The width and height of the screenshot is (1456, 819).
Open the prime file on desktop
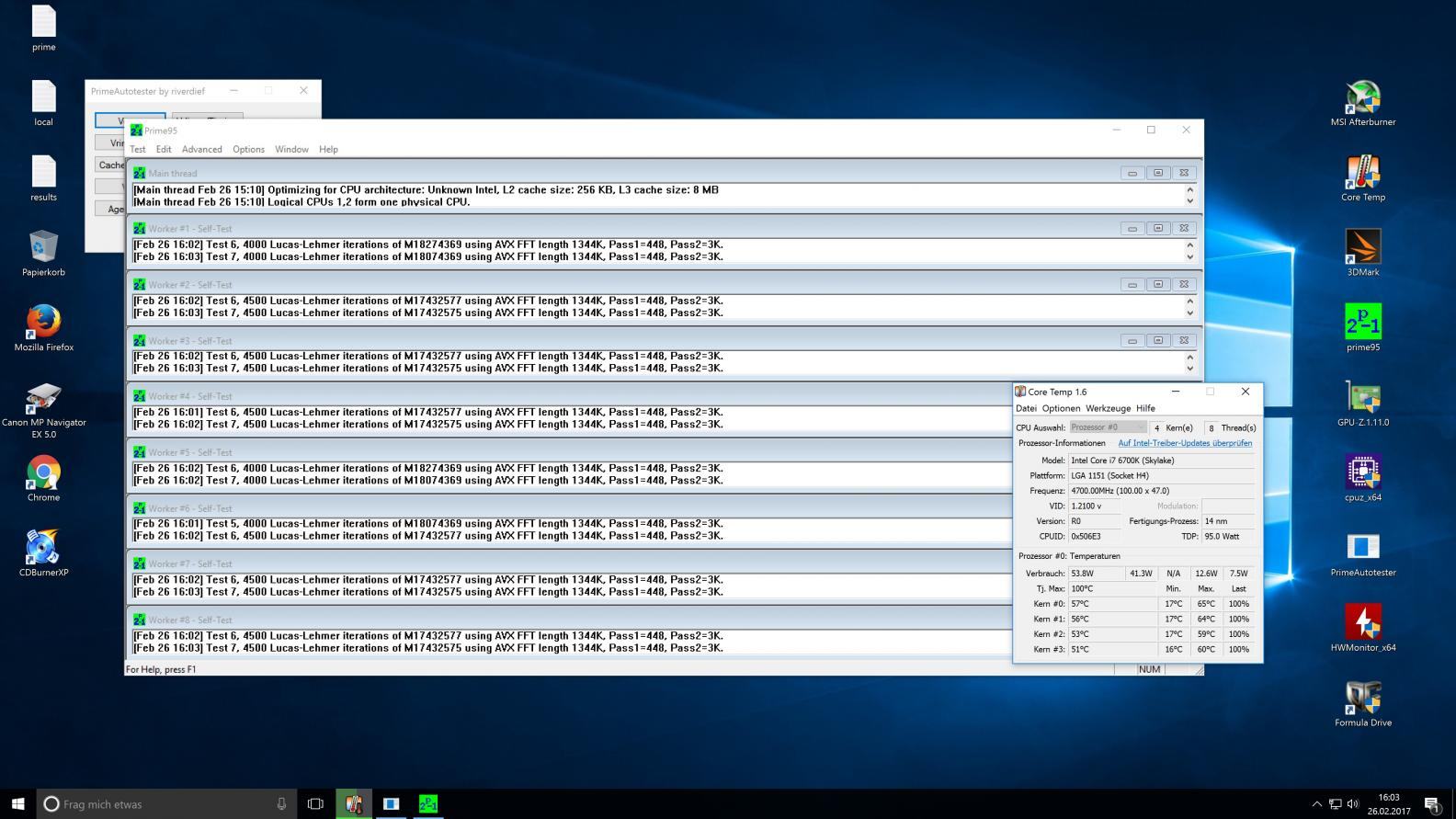click(x=43, y=28)
